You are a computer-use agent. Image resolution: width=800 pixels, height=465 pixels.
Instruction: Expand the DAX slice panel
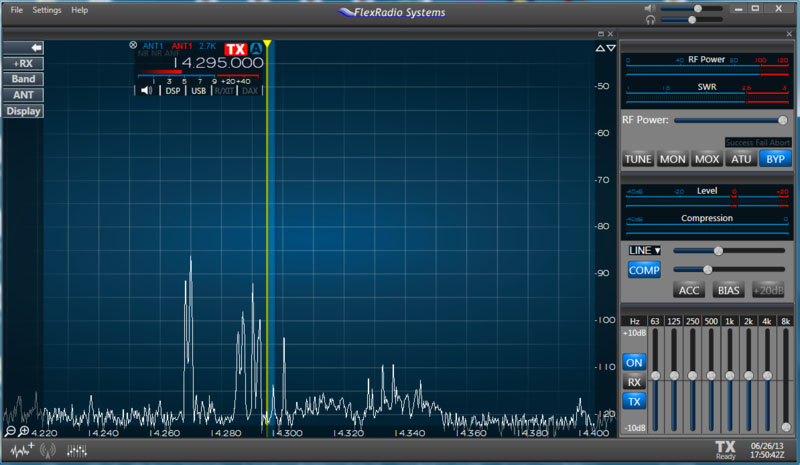(x=249, y=91)
